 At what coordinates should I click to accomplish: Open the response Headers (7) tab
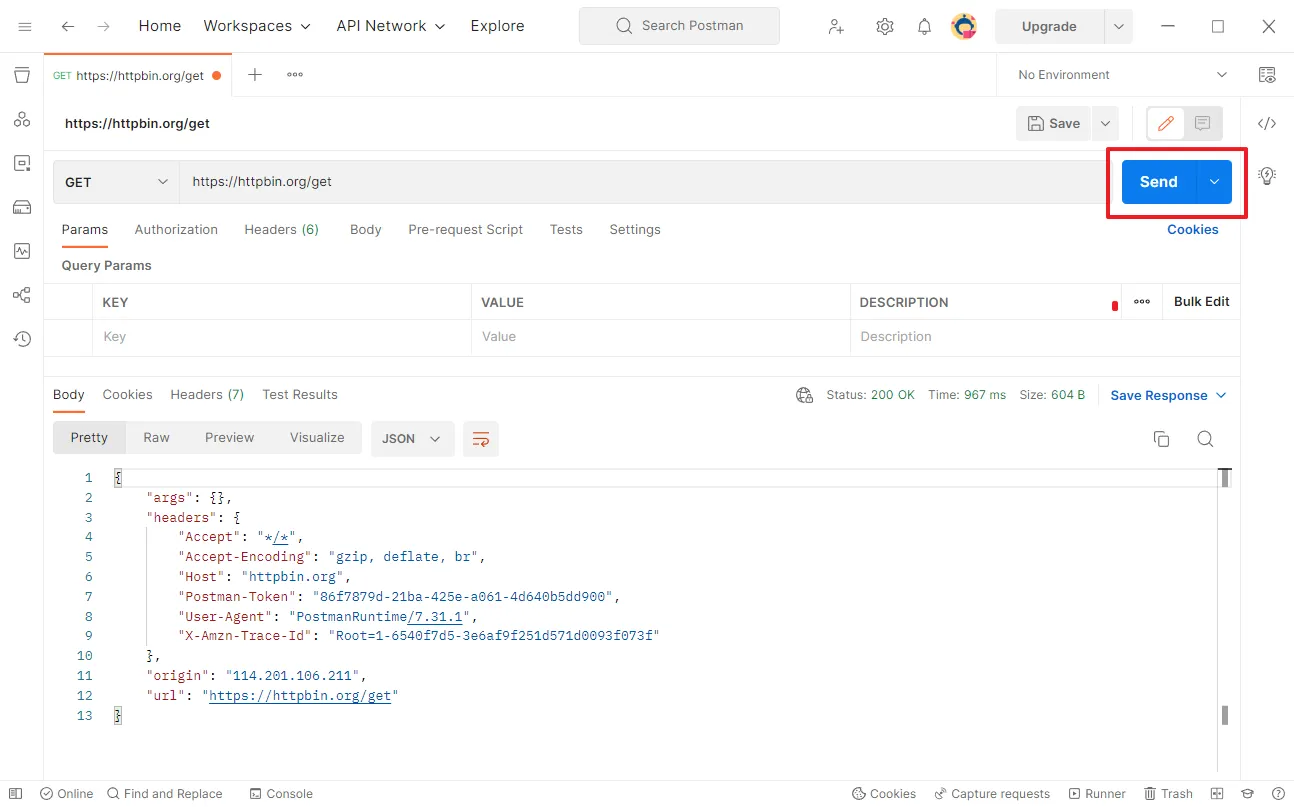point(207,395)
